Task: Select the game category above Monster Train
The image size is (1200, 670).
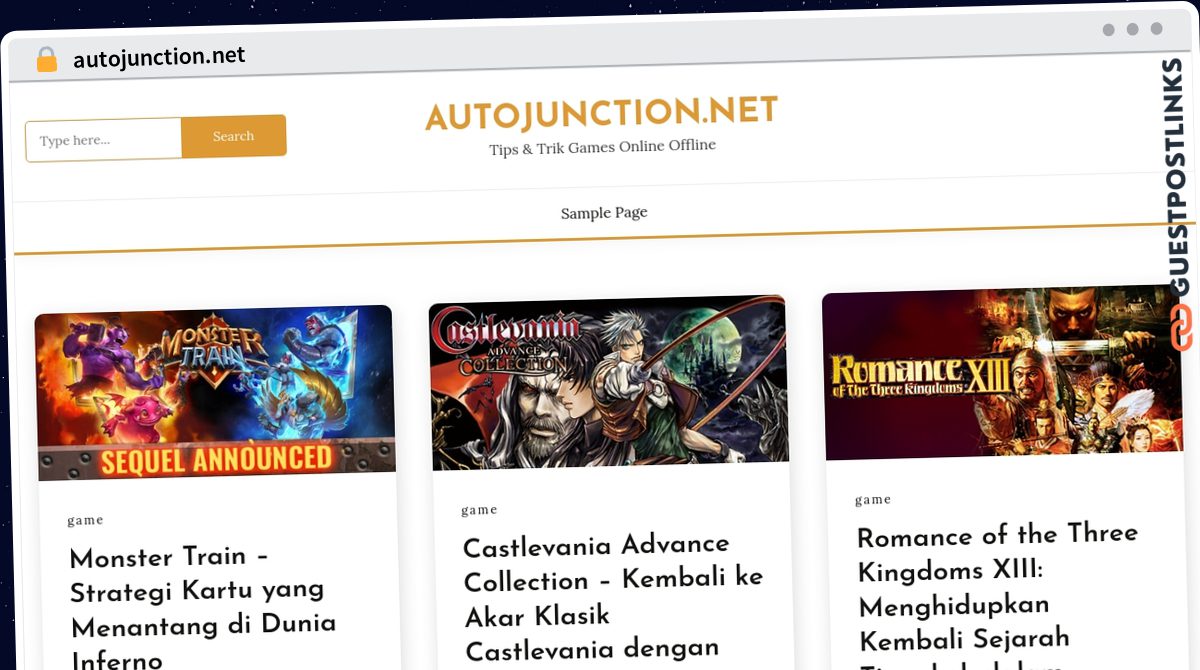Action: (x=85, y=520)
